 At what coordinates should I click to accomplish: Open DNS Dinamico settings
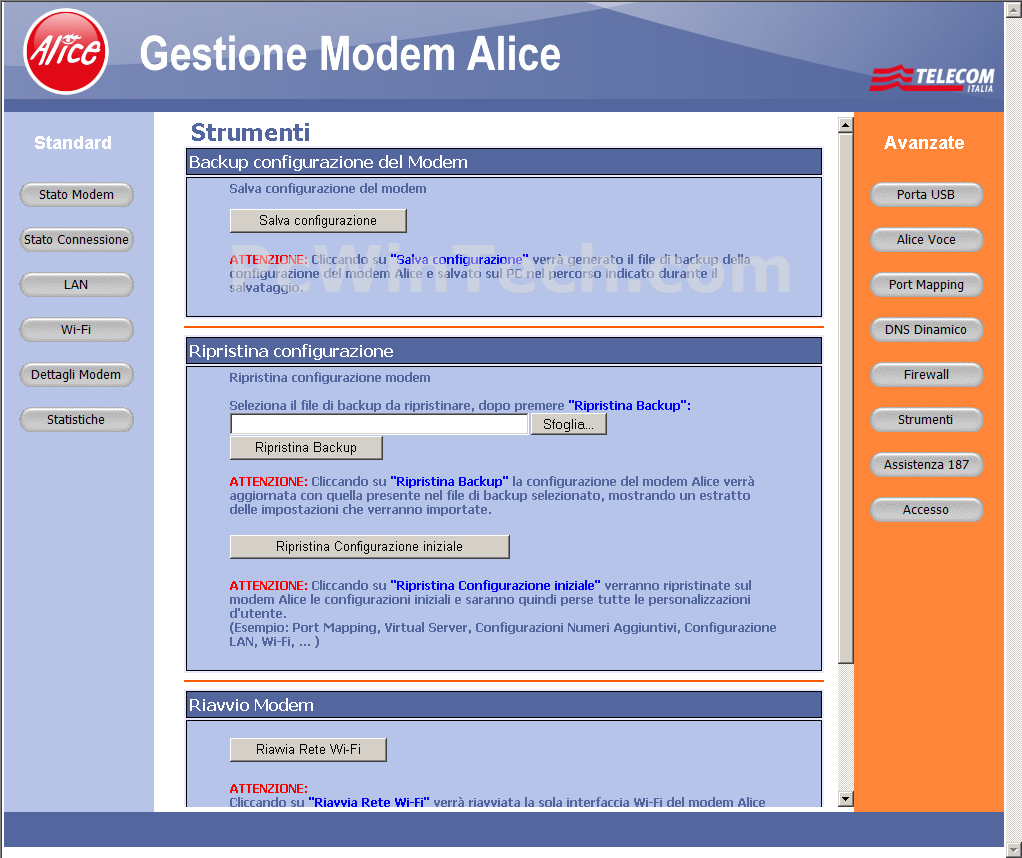tap(926, 329)
